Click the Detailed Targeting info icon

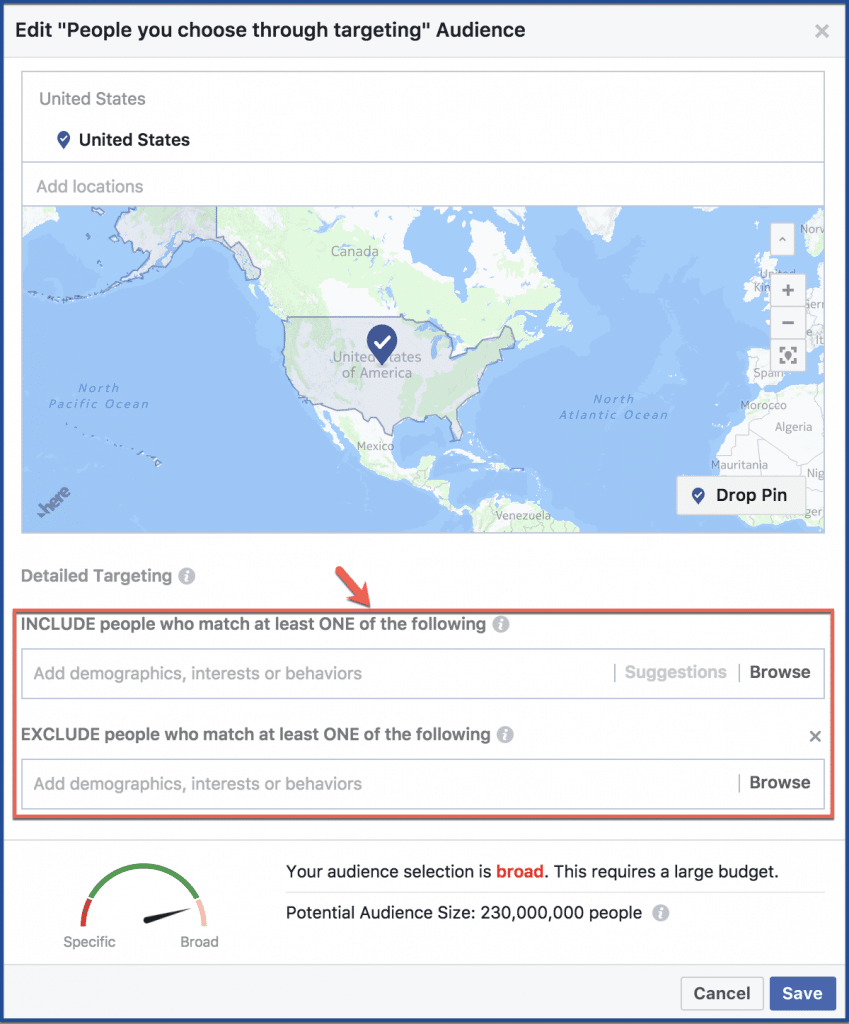point(187,576)
